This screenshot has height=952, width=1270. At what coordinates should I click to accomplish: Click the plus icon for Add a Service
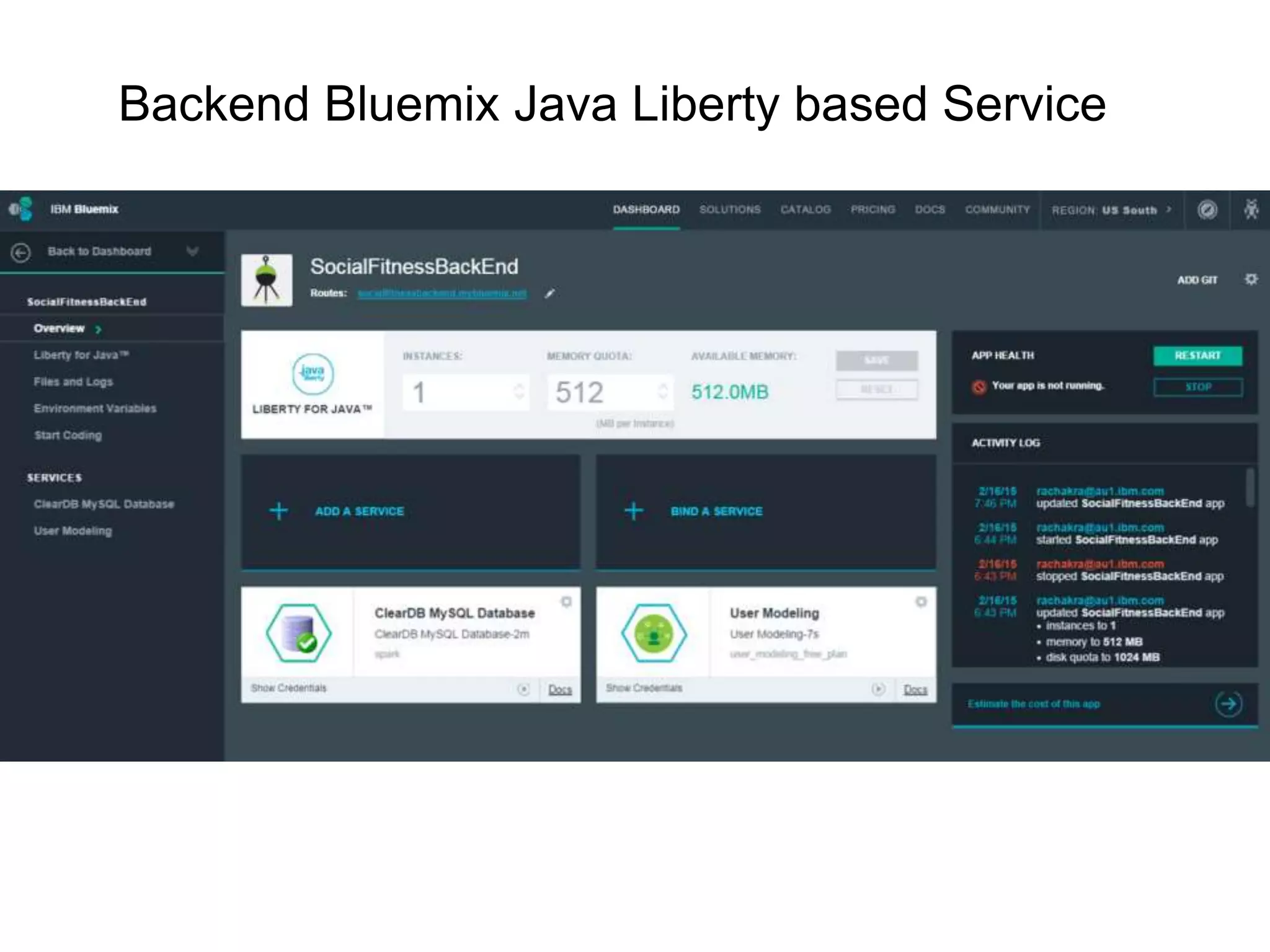click(278, 511)
